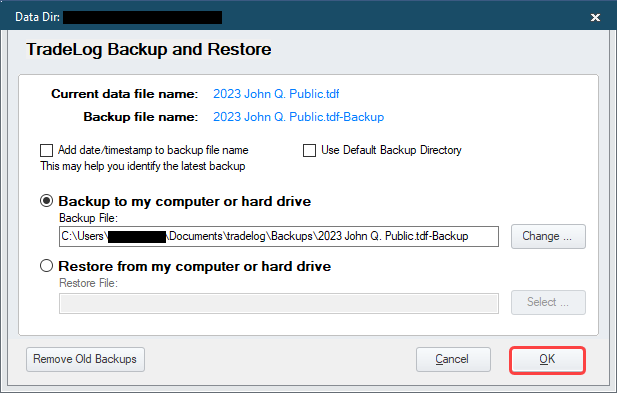Click the Restore File input field

(279, 303)
